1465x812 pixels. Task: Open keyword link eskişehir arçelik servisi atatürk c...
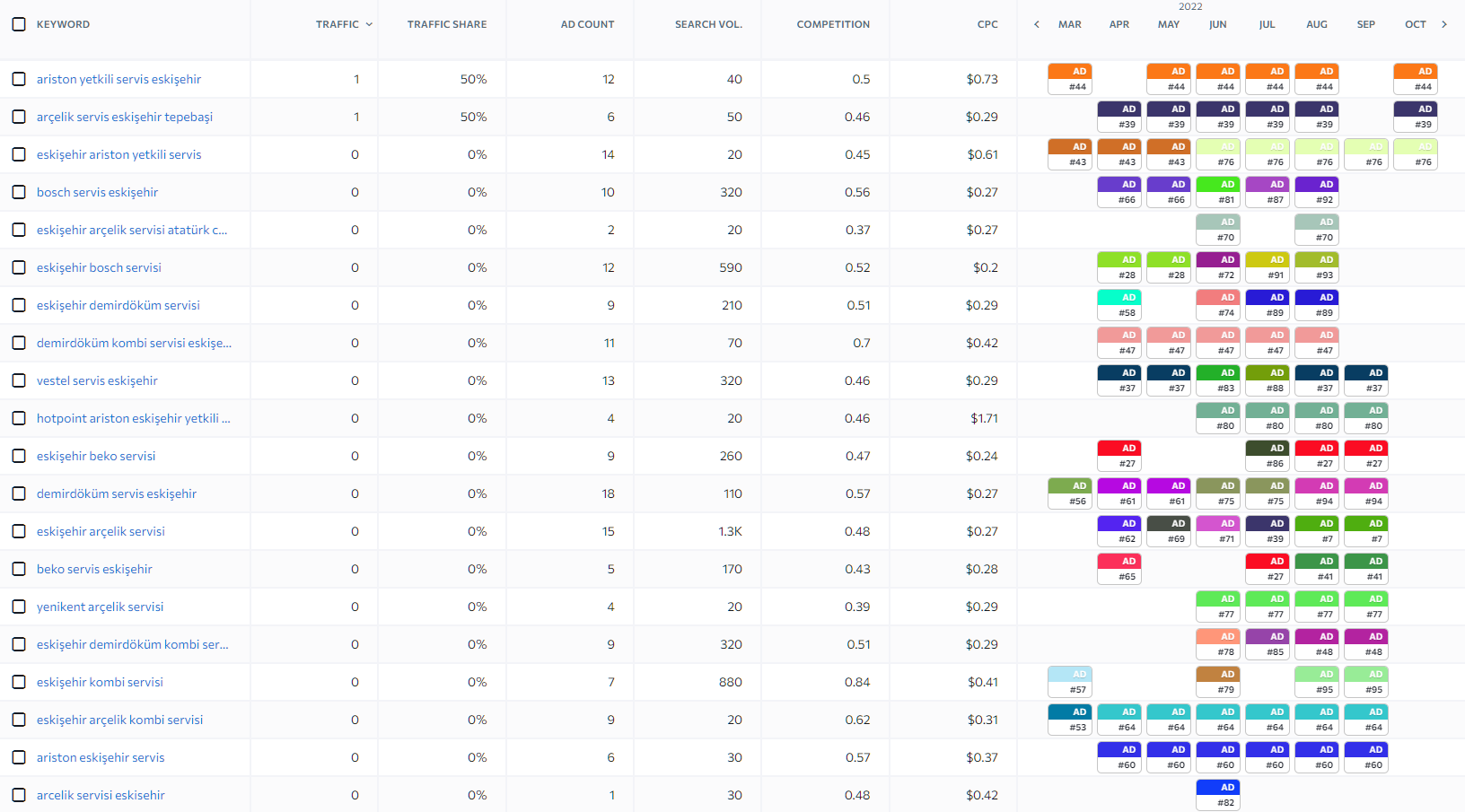click(132, 230)
